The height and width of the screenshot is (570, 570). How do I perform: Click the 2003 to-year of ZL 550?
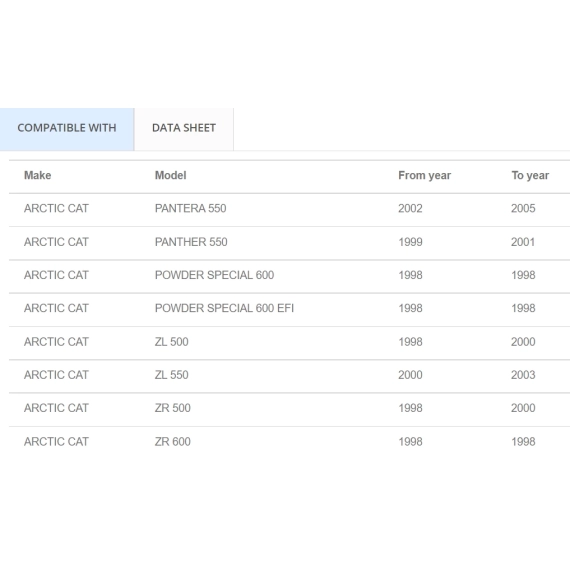pos(523,375)
